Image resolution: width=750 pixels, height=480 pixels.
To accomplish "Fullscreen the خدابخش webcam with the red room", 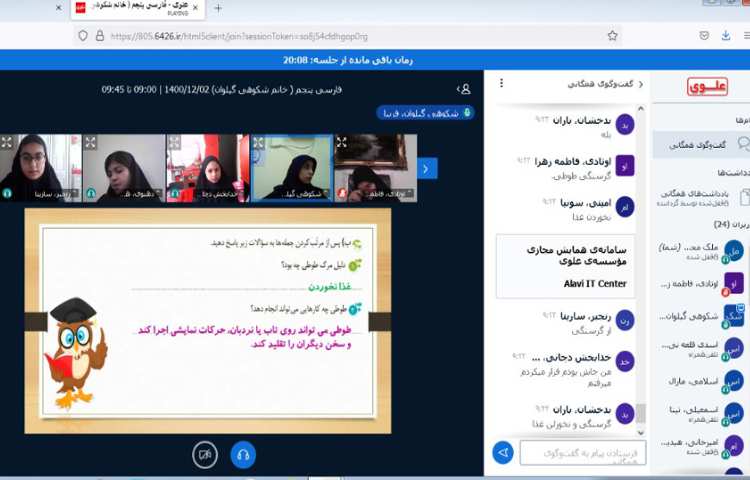I will [174, 142].
